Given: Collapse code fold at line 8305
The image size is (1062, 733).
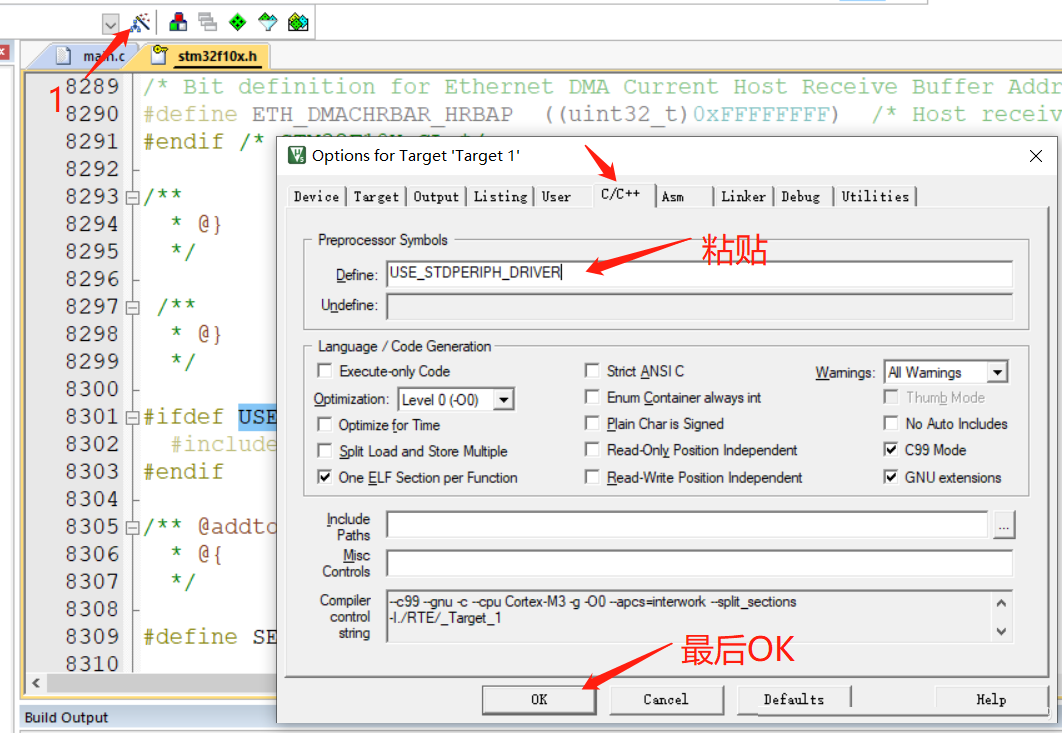Looking at the screenshot, I should coord(133,527).
